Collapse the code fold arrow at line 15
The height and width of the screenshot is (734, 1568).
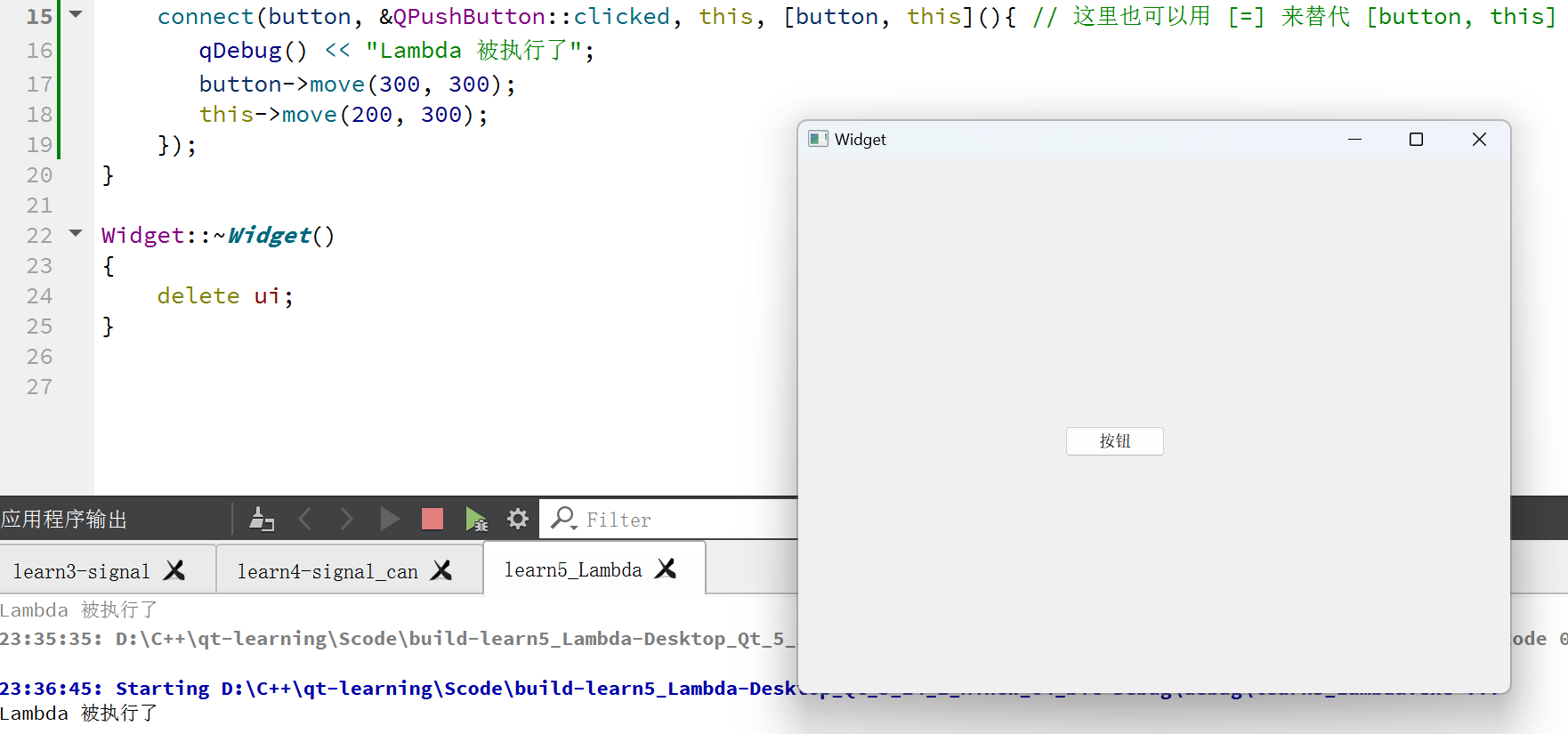pos(76,14)
